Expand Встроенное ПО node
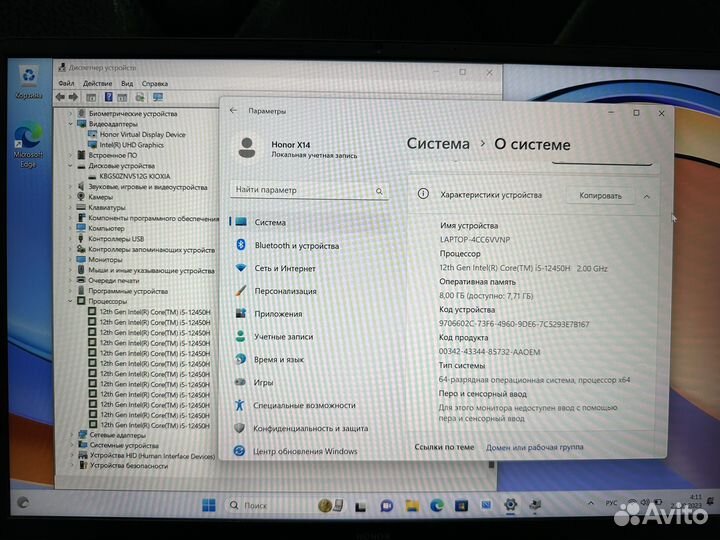Screen dimensions: 720x540 click(x=70, y=155)
